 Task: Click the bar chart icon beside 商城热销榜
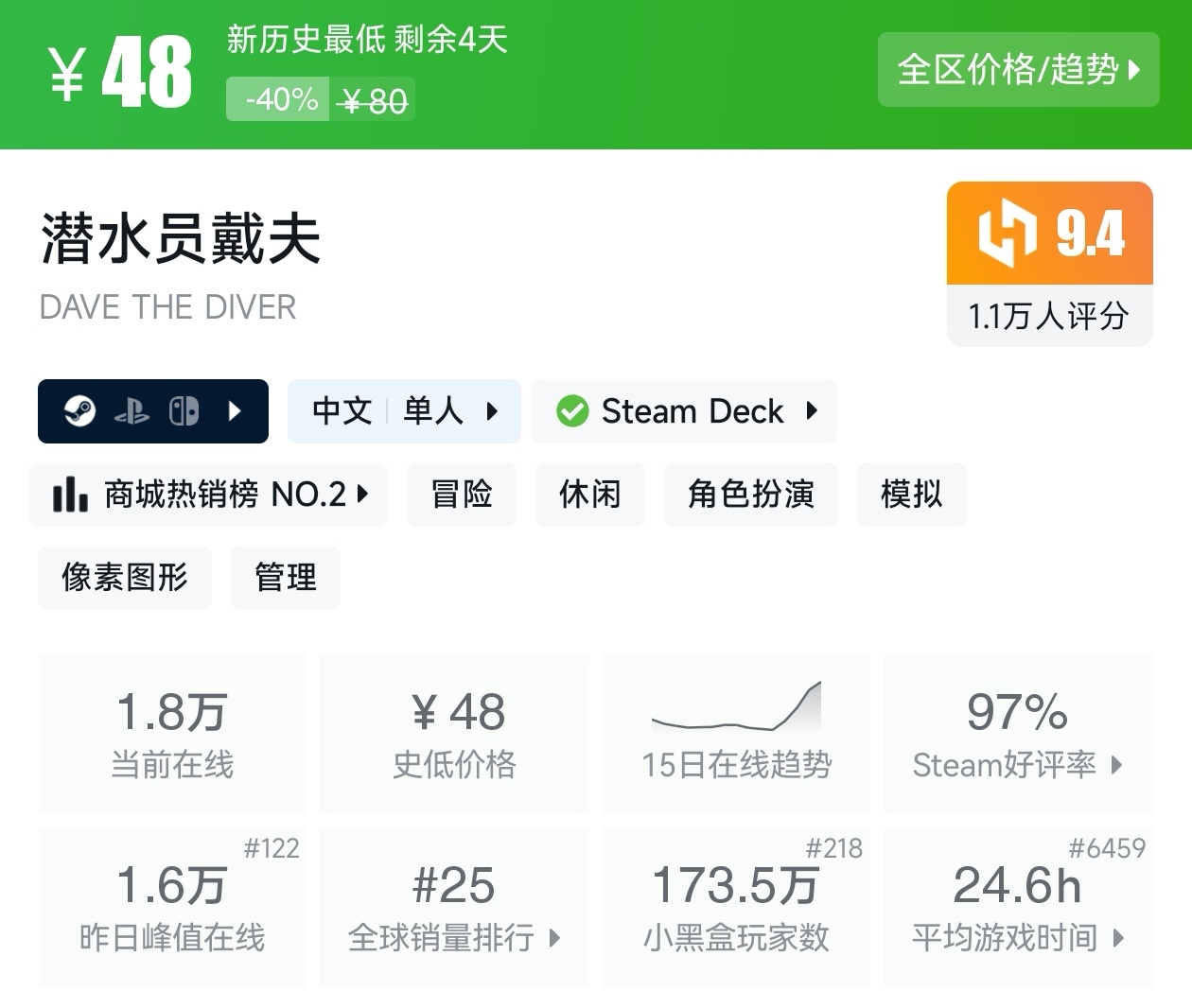[x=70, y=495]
